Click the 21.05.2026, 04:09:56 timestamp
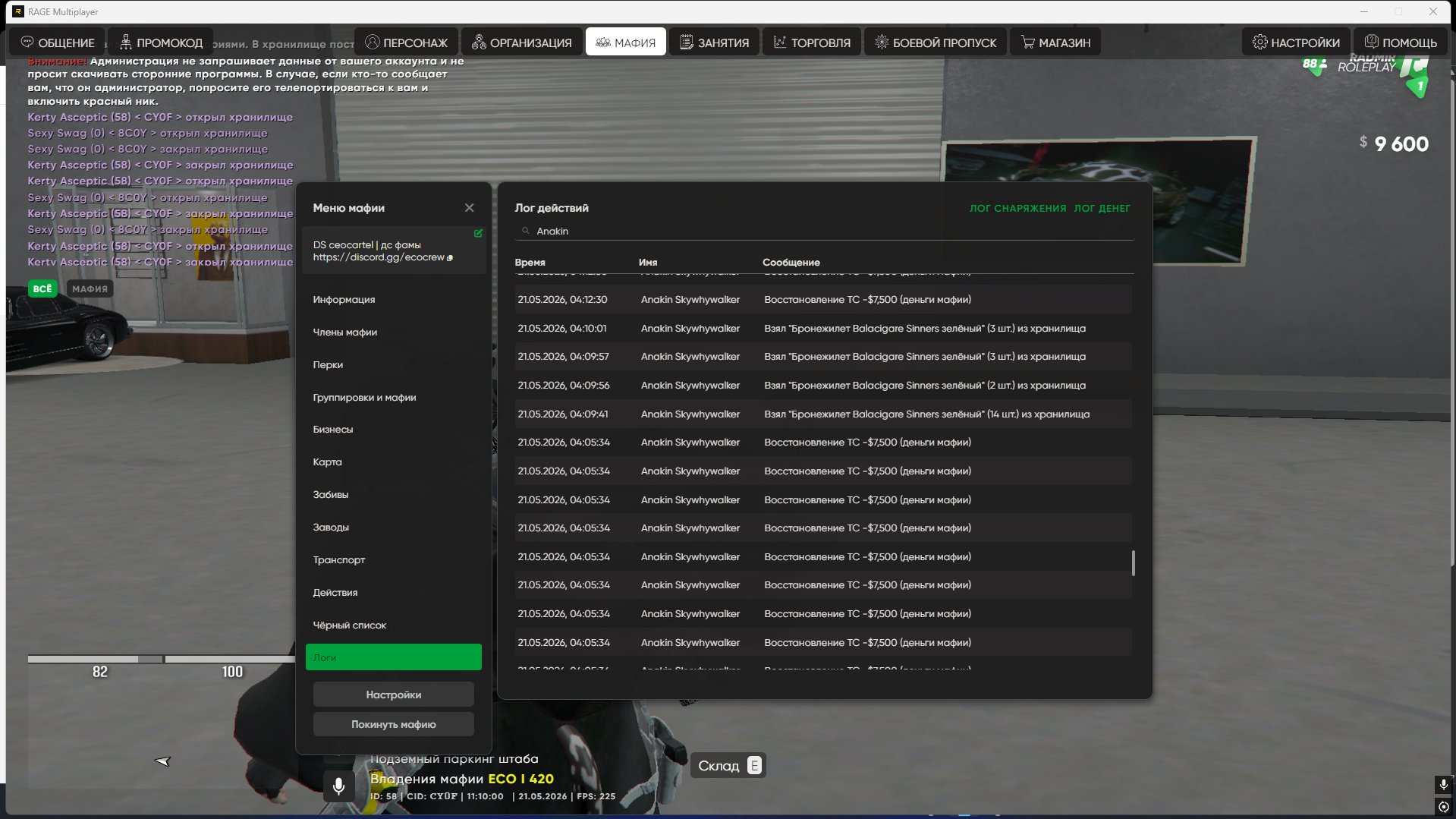The width and height of the screenshot is (1456, 819). tap(564, 386)
